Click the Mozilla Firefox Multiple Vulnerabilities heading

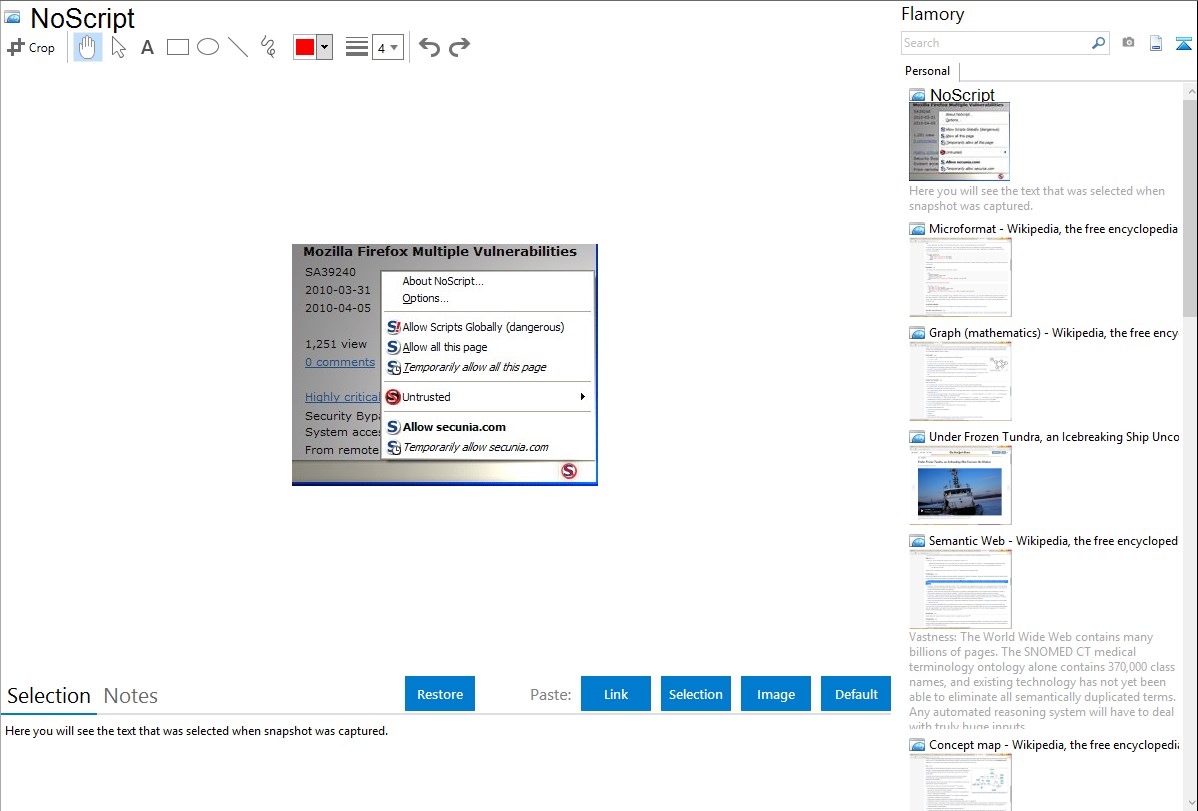coord(440,251)
